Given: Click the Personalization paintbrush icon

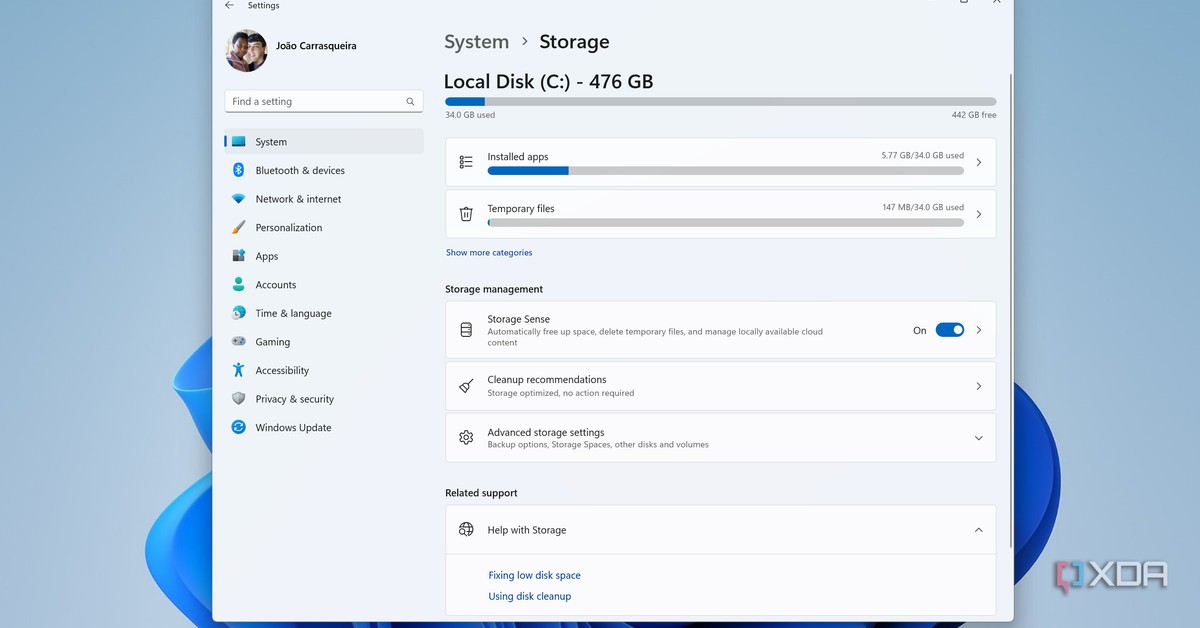Looking at the screenshot, I should 238,228.
